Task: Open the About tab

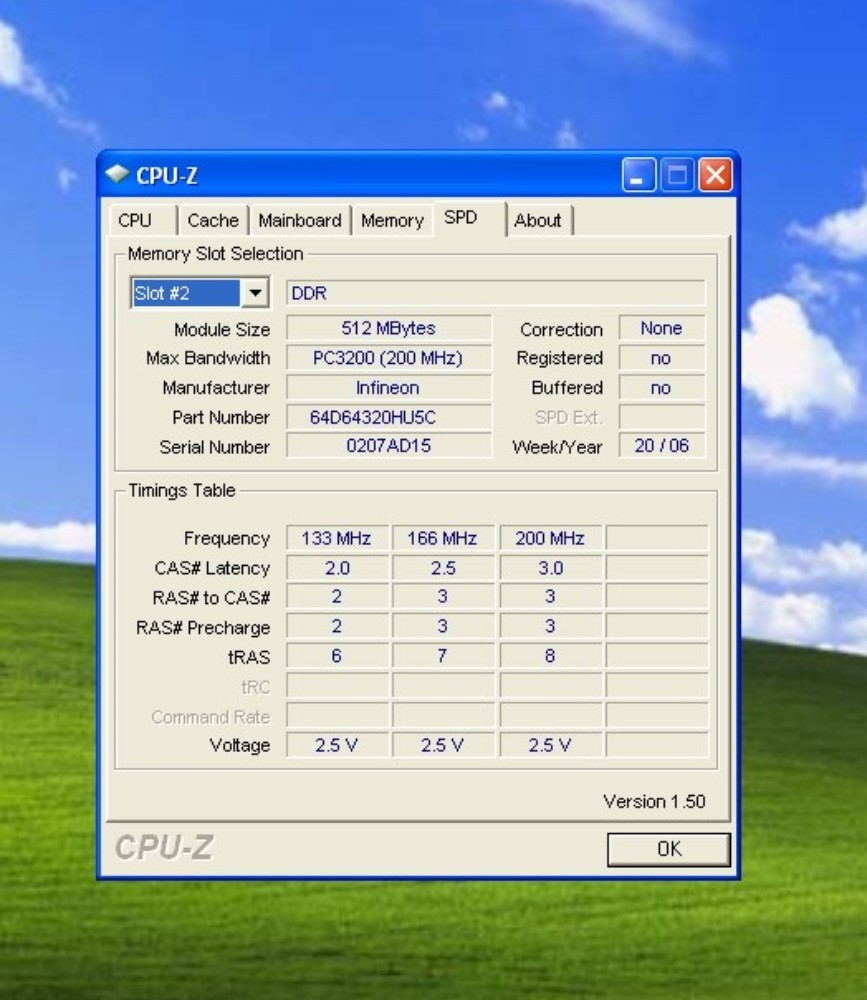Action: (538, 221)
